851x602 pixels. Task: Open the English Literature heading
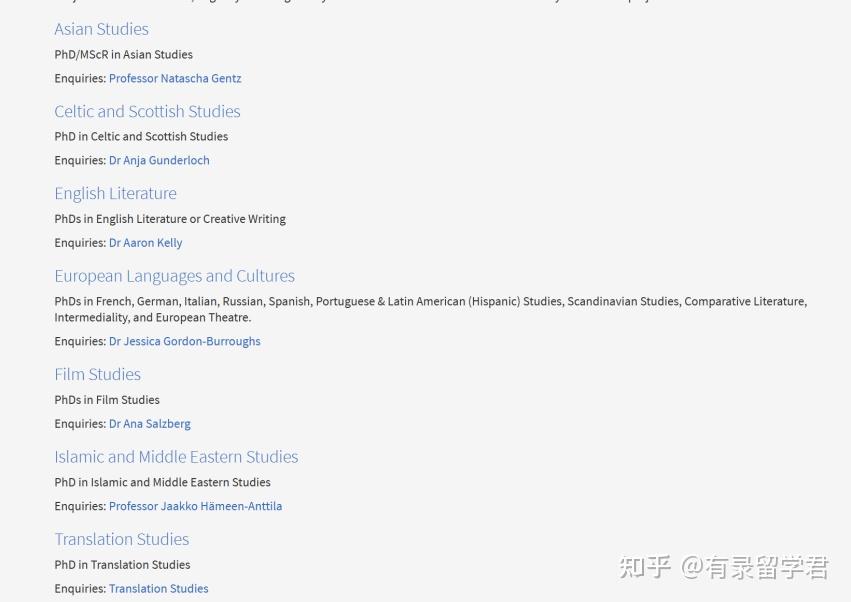115,193
